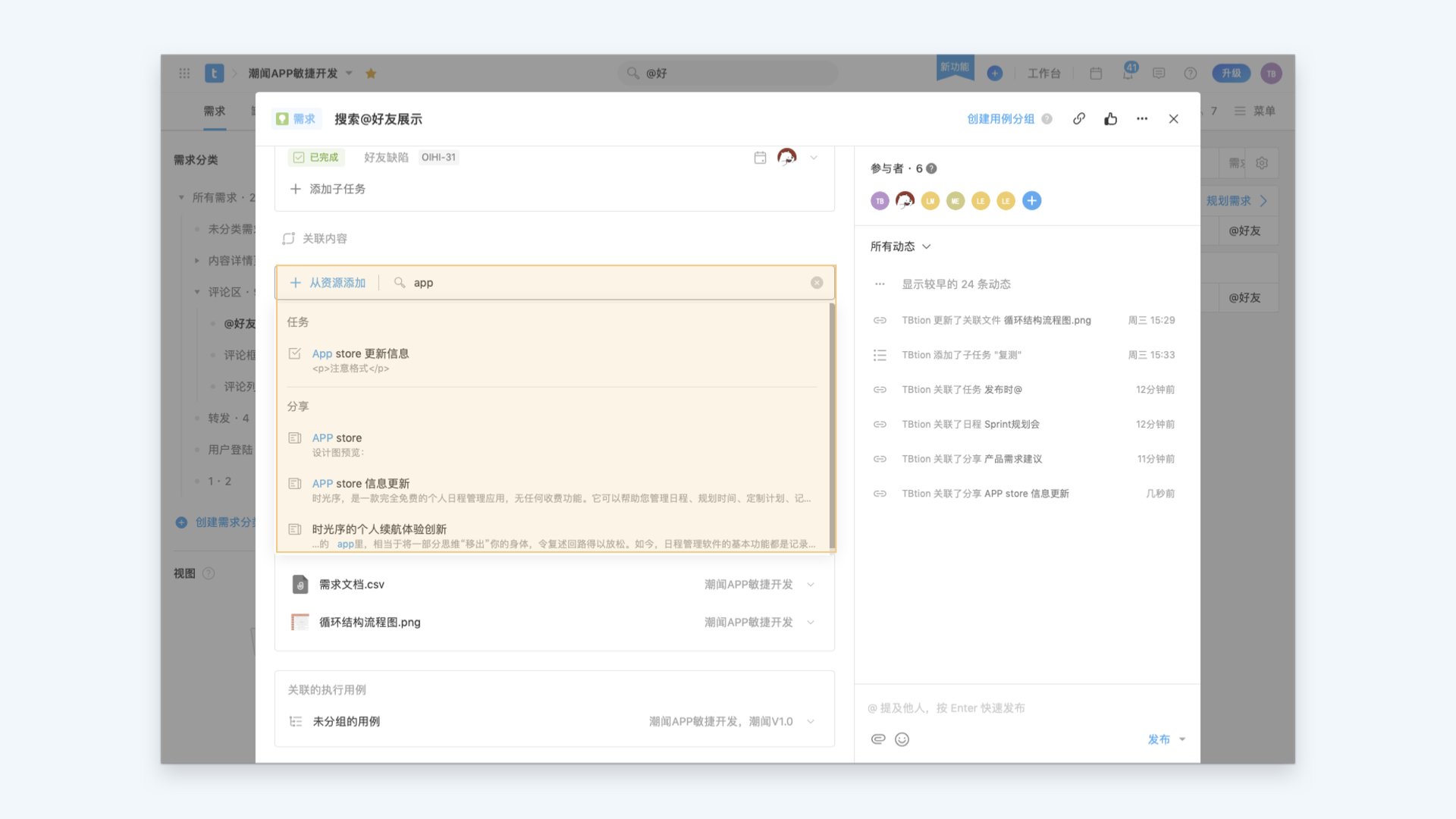The width and height of the screenshot is (1456, 819).
Task: Click the 需求 type tag in dialog header
Action: point(297,119)
